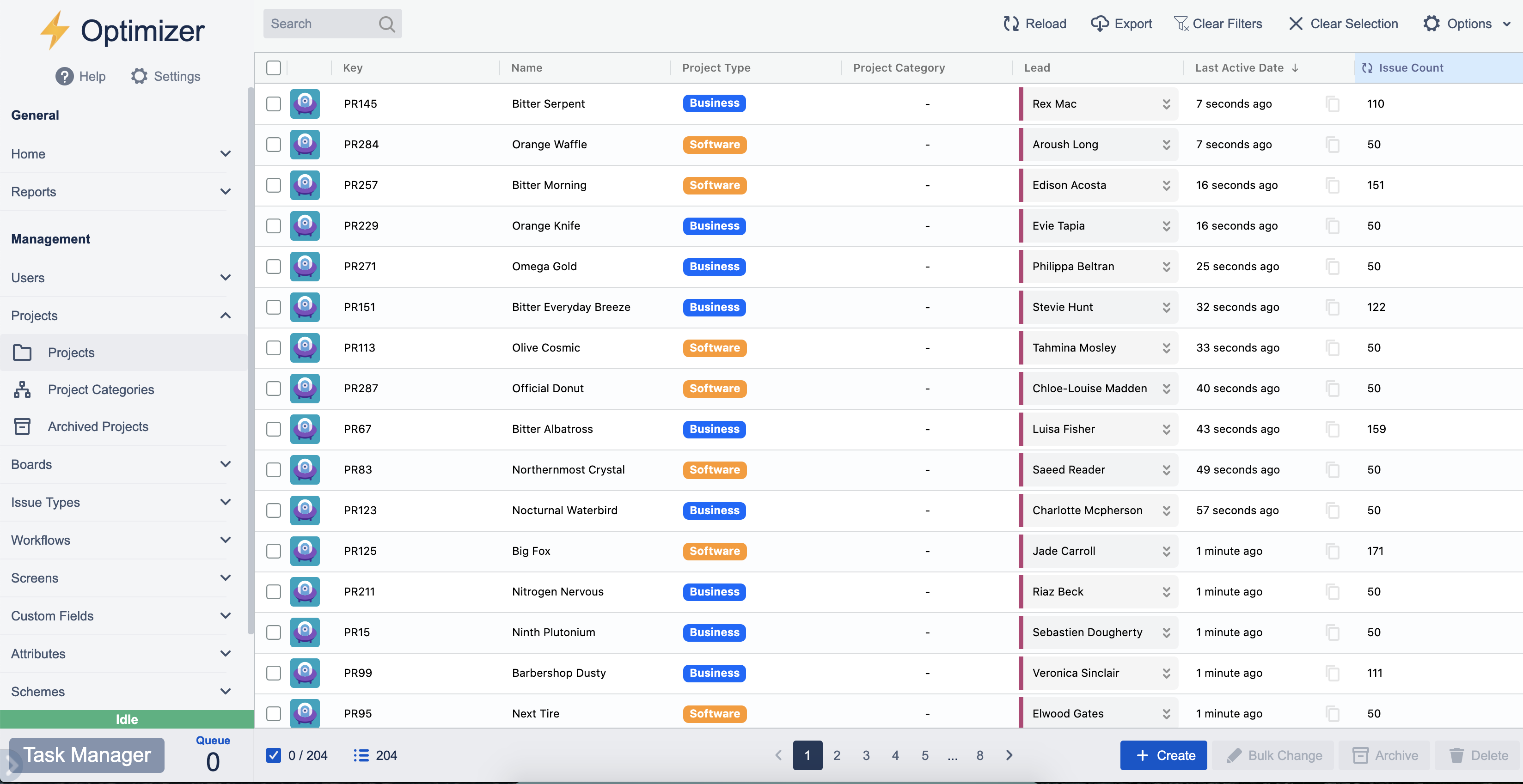This screenshot has height=784, width=1523.
Task: Click the Create button
Action: coord(1163,755)
